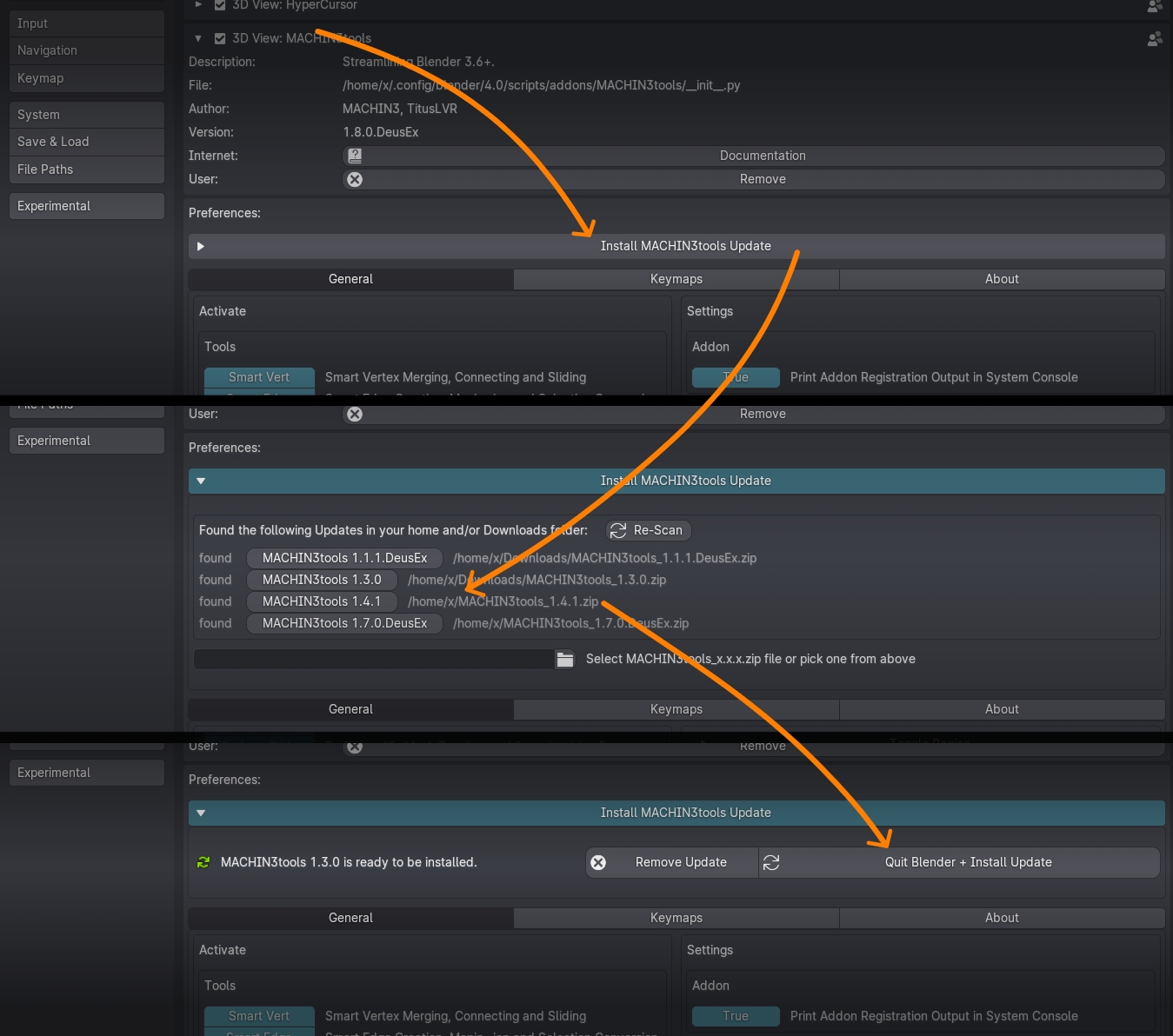Click the Found the following Updates message
The width and height of the screenshot is (1173, 1036).
[x=393, y=530]
